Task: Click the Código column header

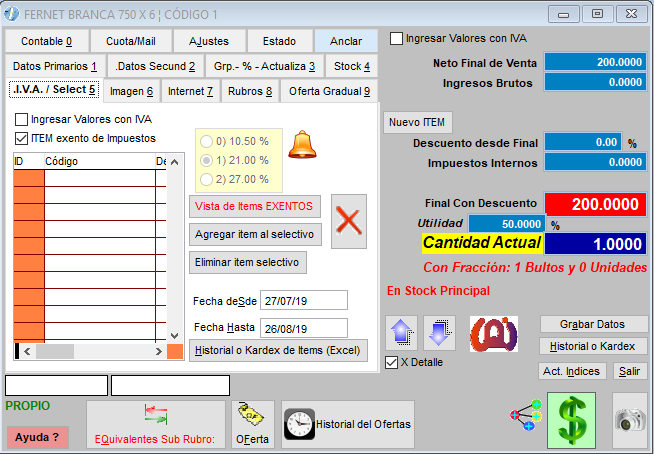Action: click(100, 161)
